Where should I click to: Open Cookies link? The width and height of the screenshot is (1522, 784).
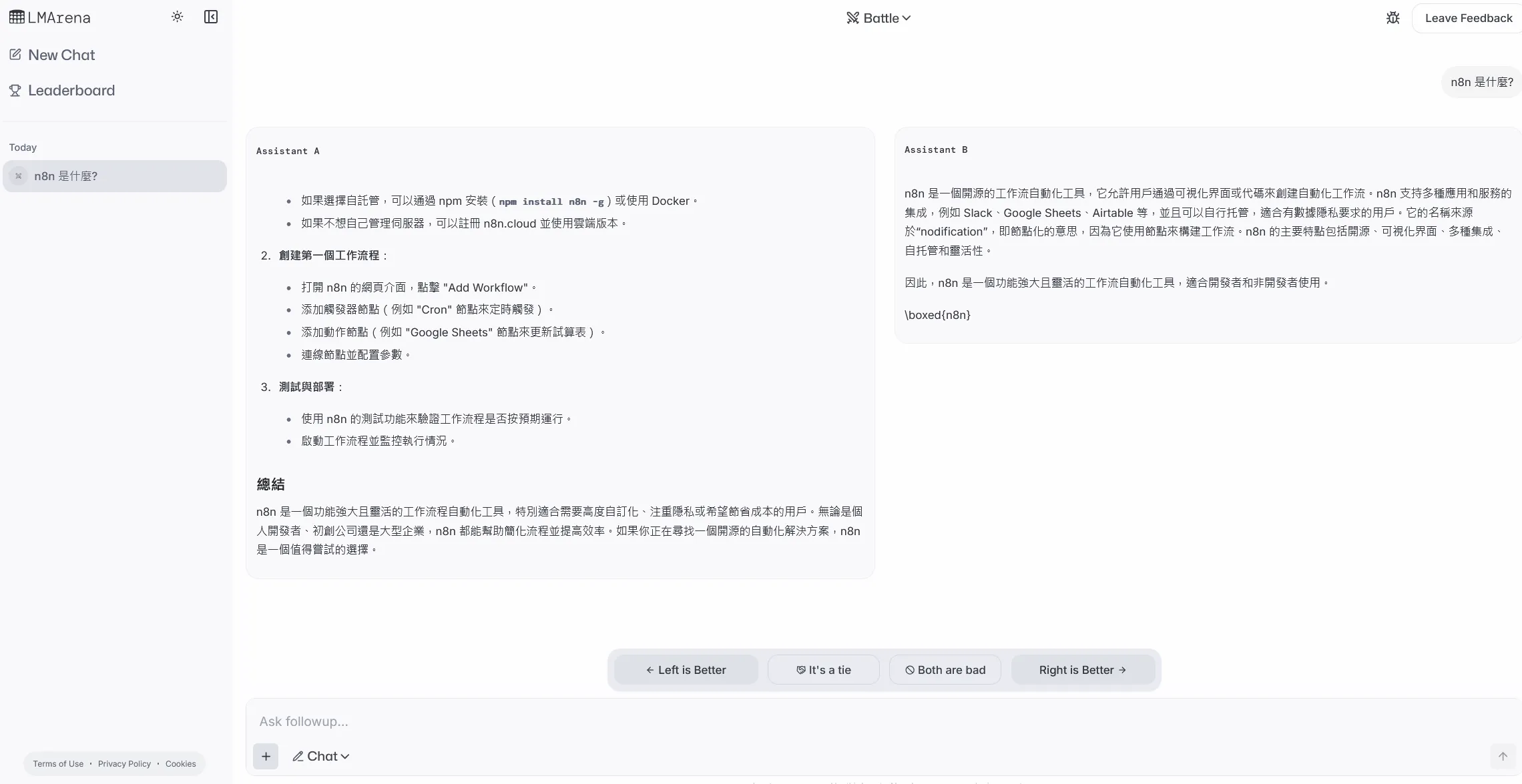click(x=180, y=764)
